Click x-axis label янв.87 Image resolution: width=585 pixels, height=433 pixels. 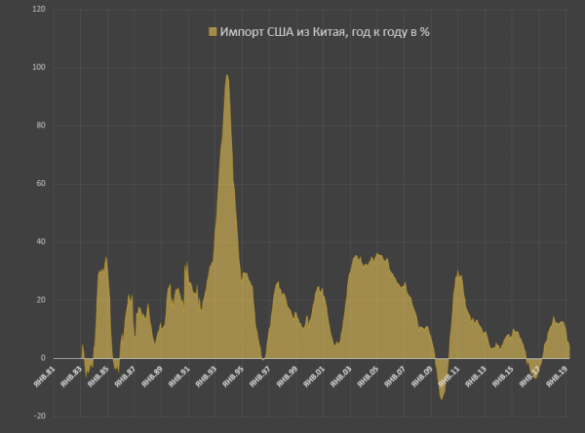pos(125,377)
